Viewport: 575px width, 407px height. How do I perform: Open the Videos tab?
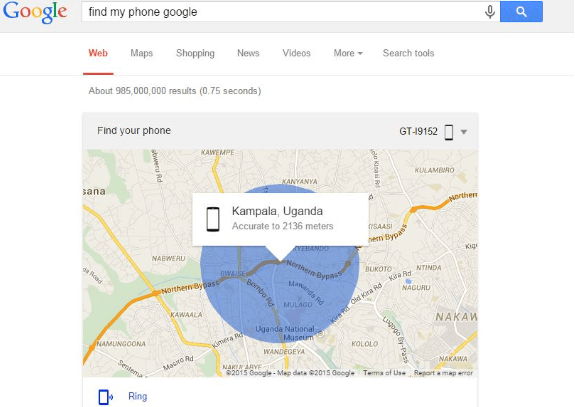pyautogui.click(x=296, y=53)
